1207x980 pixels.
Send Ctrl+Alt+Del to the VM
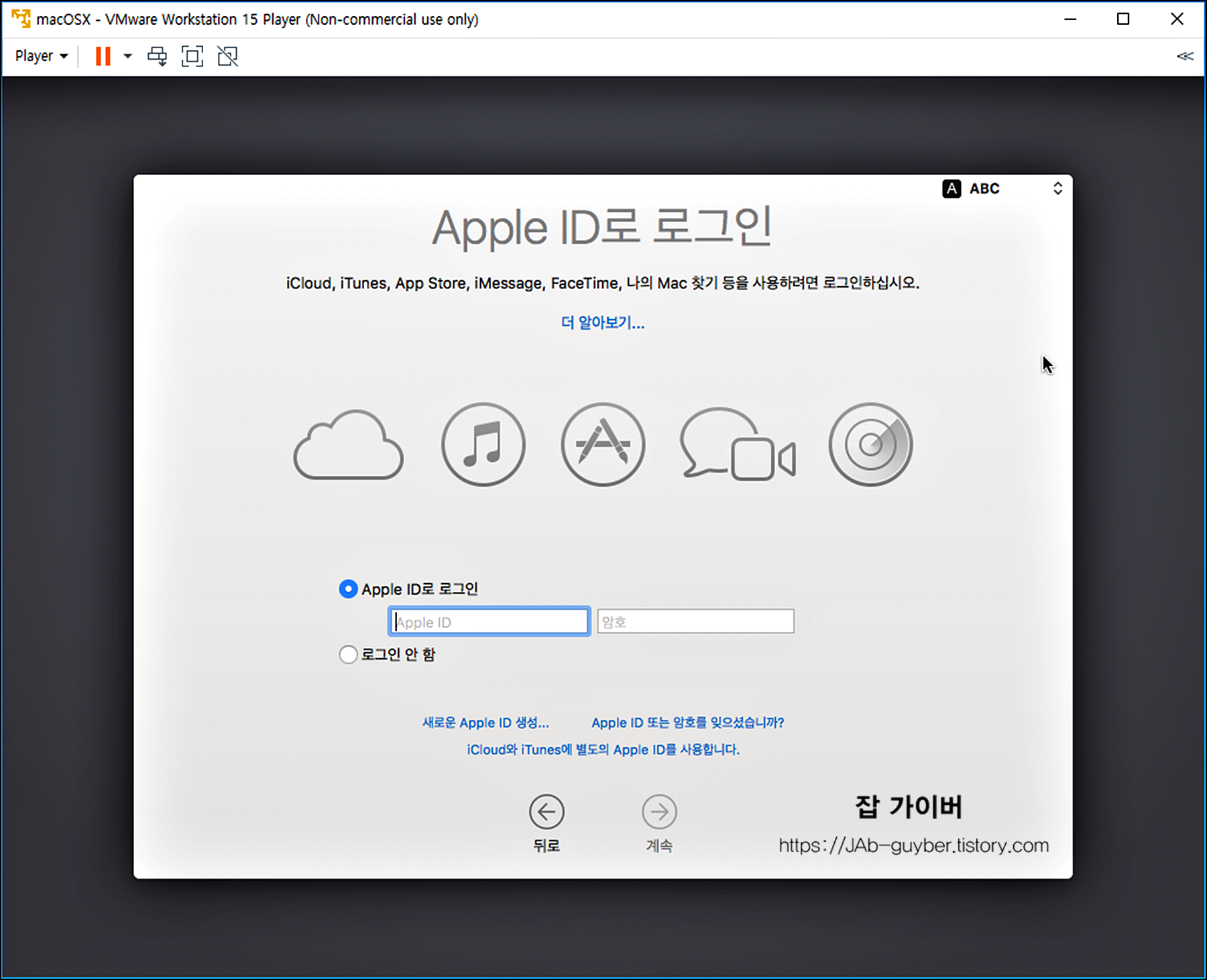click(158, 56)
